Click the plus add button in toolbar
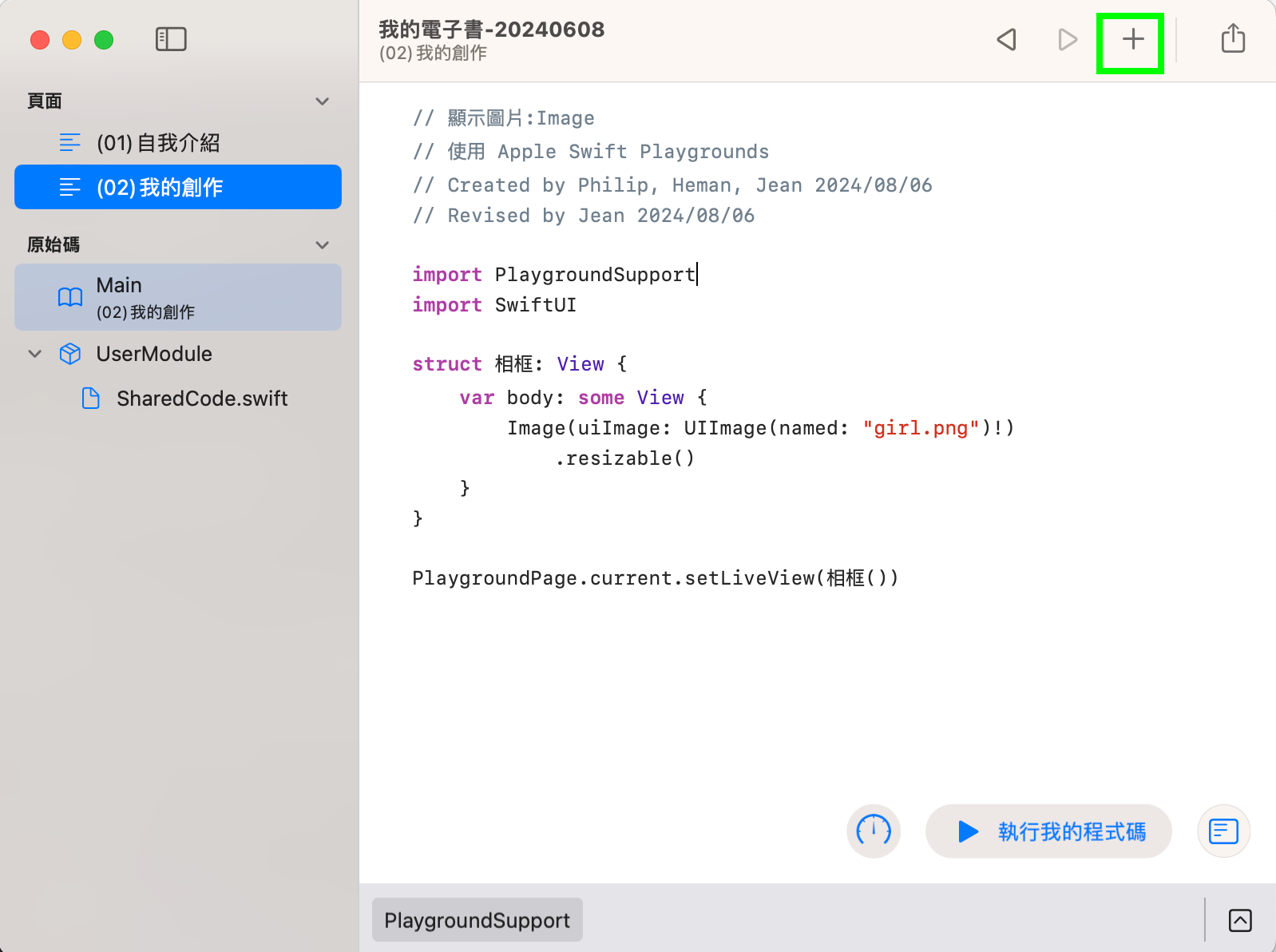The height and width of the screenshot is (952, 1276). pyautogui.click(x=1132, y=39)
